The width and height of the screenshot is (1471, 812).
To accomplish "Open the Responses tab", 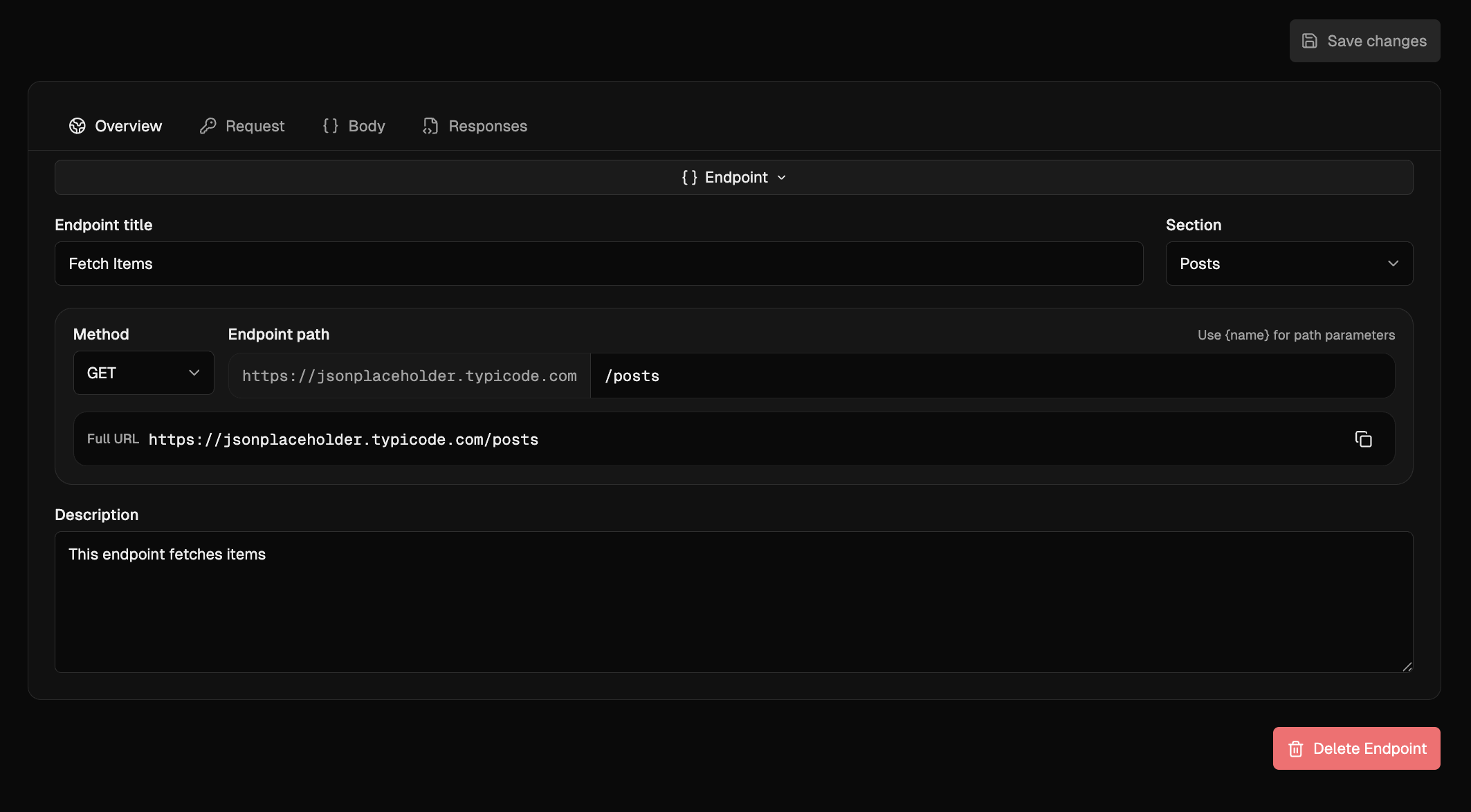I will 475,126.
